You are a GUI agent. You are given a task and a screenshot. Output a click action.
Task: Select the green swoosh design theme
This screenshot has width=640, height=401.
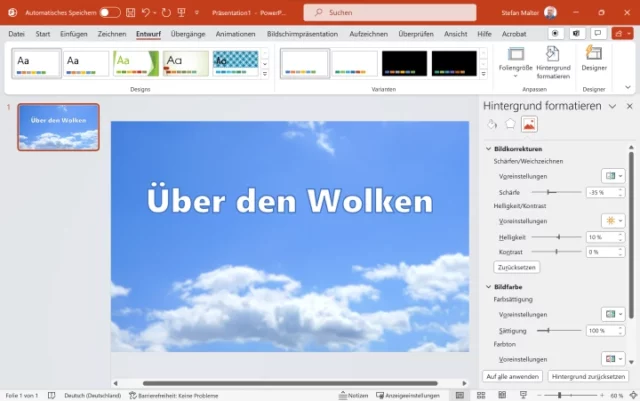click(x=136, y=63)
